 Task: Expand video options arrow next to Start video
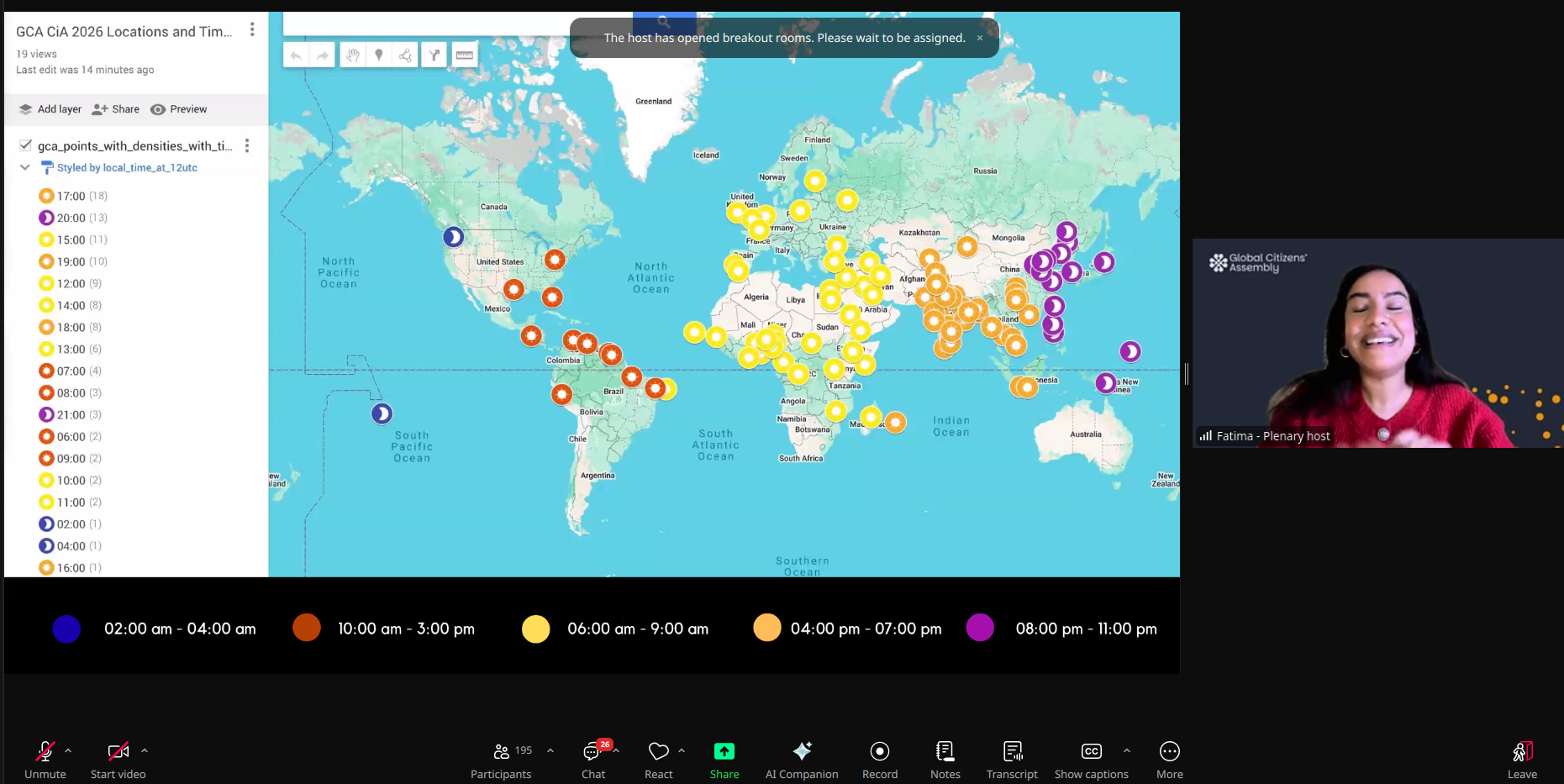pyautogui.click(x=145, y=750)
